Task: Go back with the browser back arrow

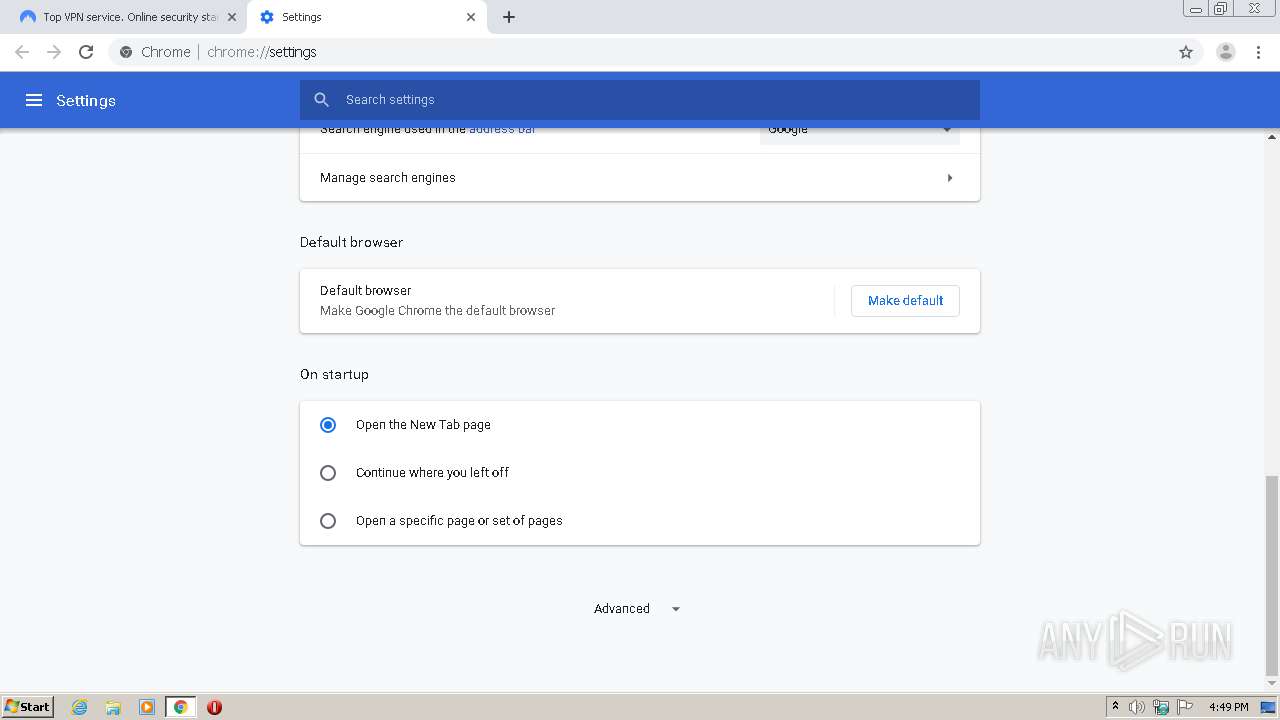Action: (x=22, y=52)
